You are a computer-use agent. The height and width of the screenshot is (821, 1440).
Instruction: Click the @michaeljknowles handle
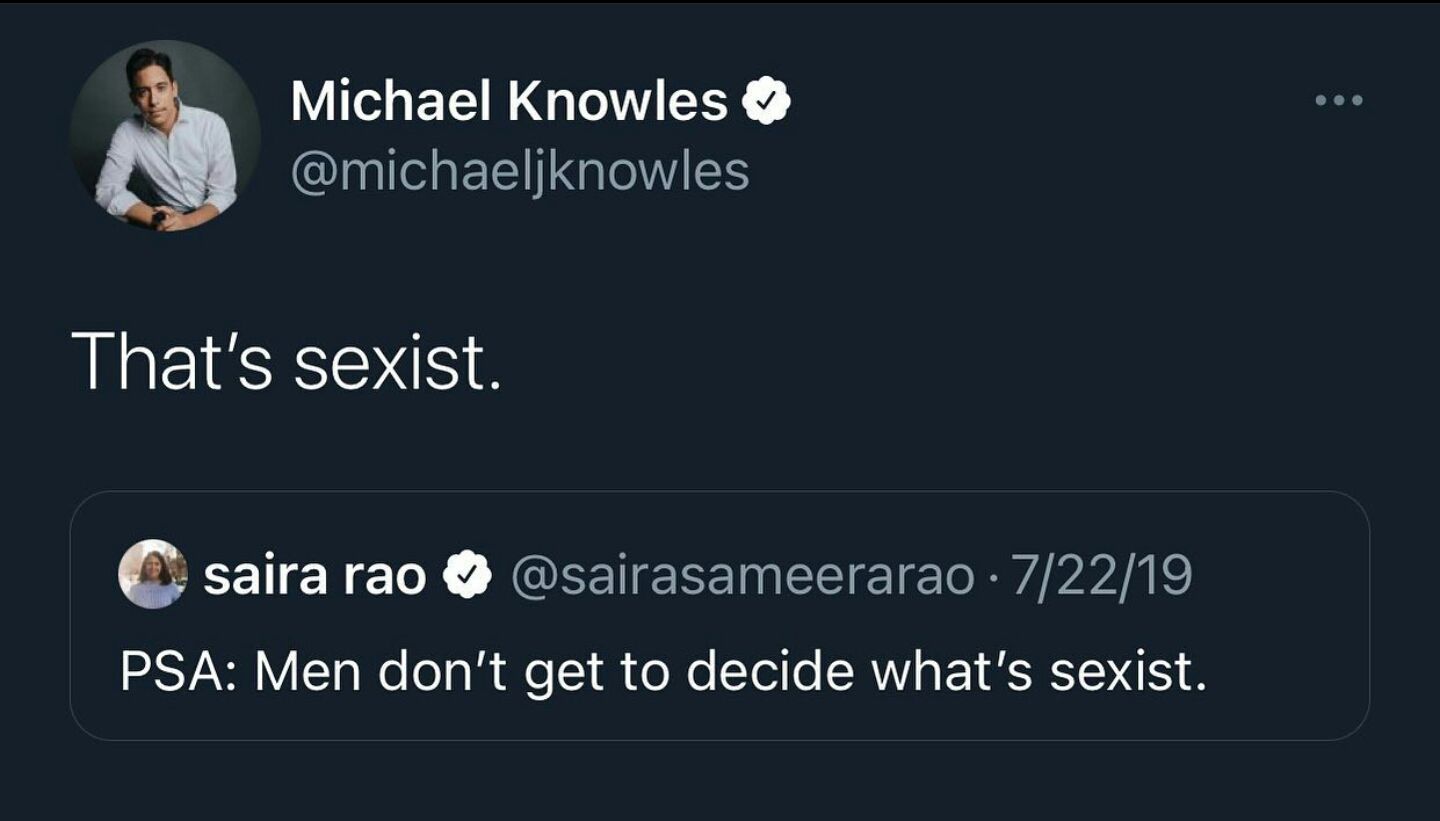[x=519, y=172]
